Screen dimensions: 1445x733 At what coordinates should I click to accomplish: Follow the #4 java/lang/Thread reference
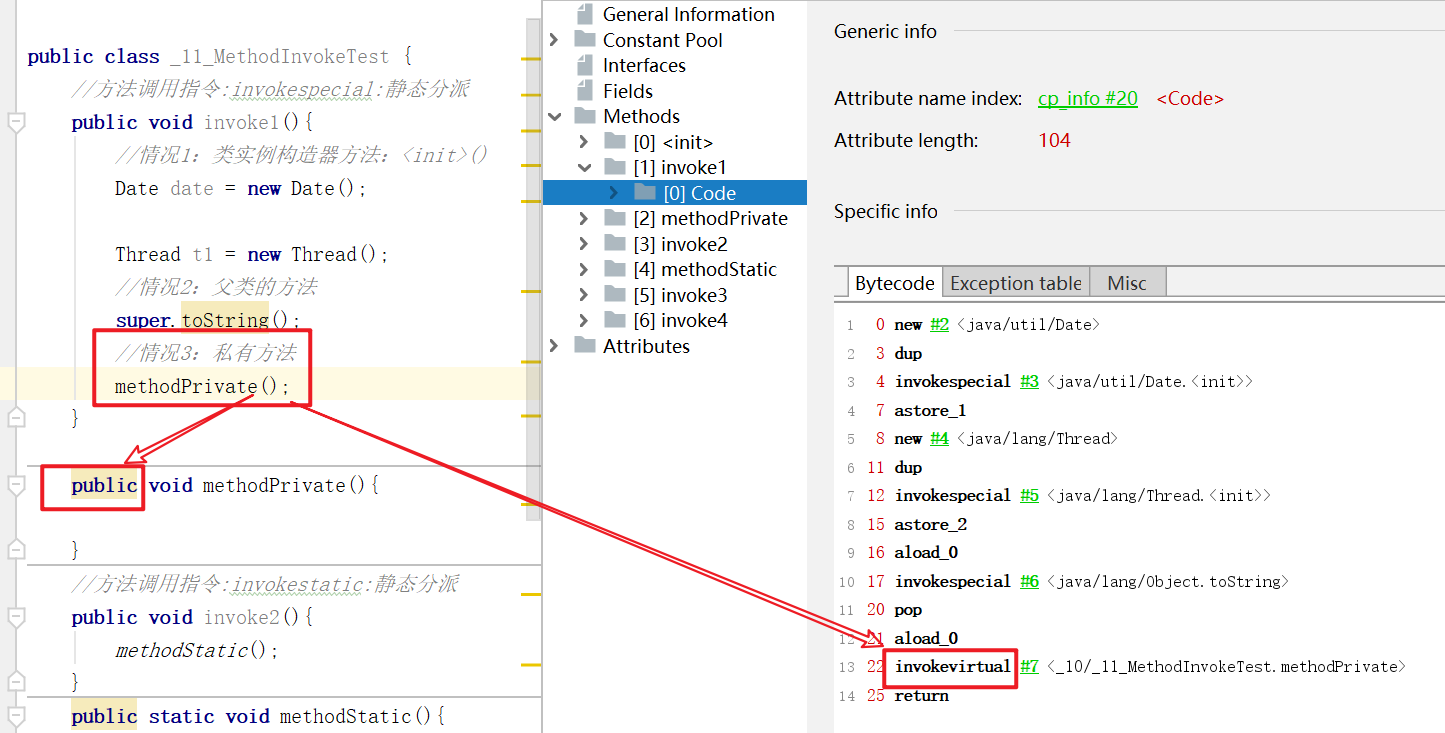point(940,439)
